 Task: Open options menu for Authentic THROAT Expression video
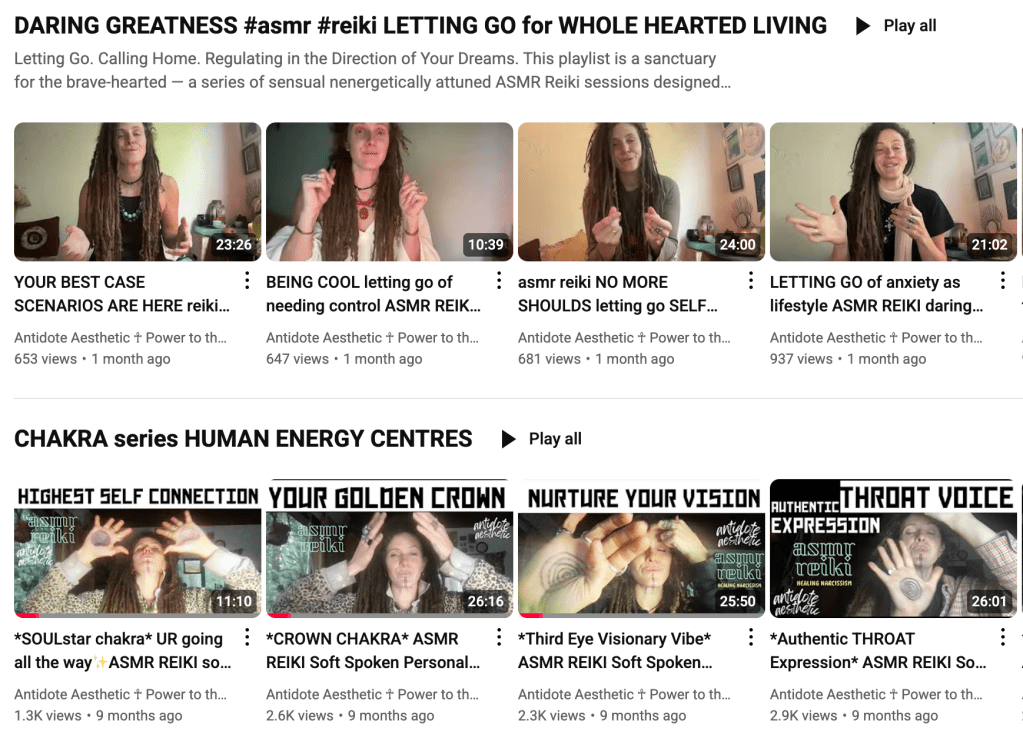click(1002, 637)
